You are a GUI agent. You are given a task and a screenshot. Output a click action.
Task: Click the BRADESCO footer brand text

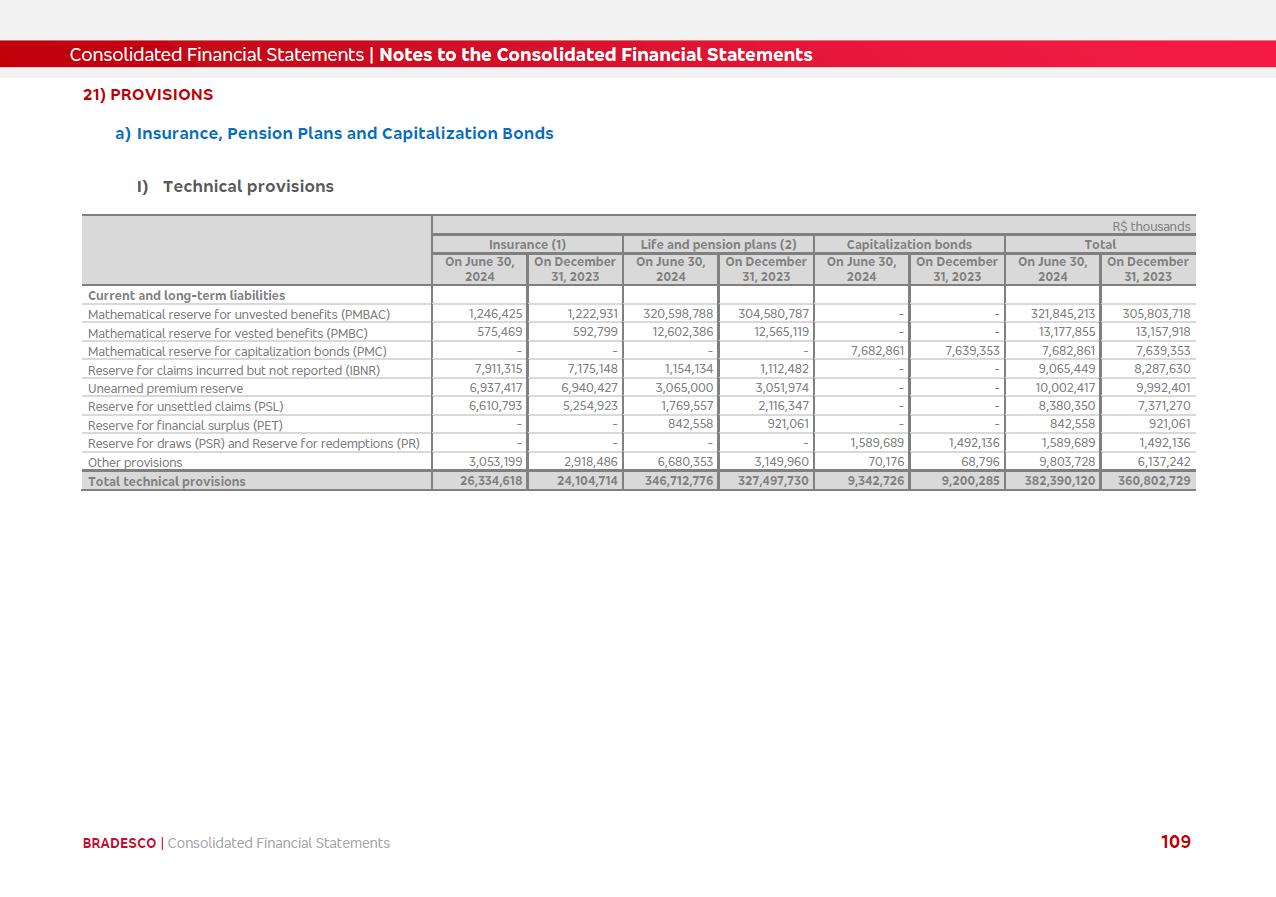click(119, 843)
